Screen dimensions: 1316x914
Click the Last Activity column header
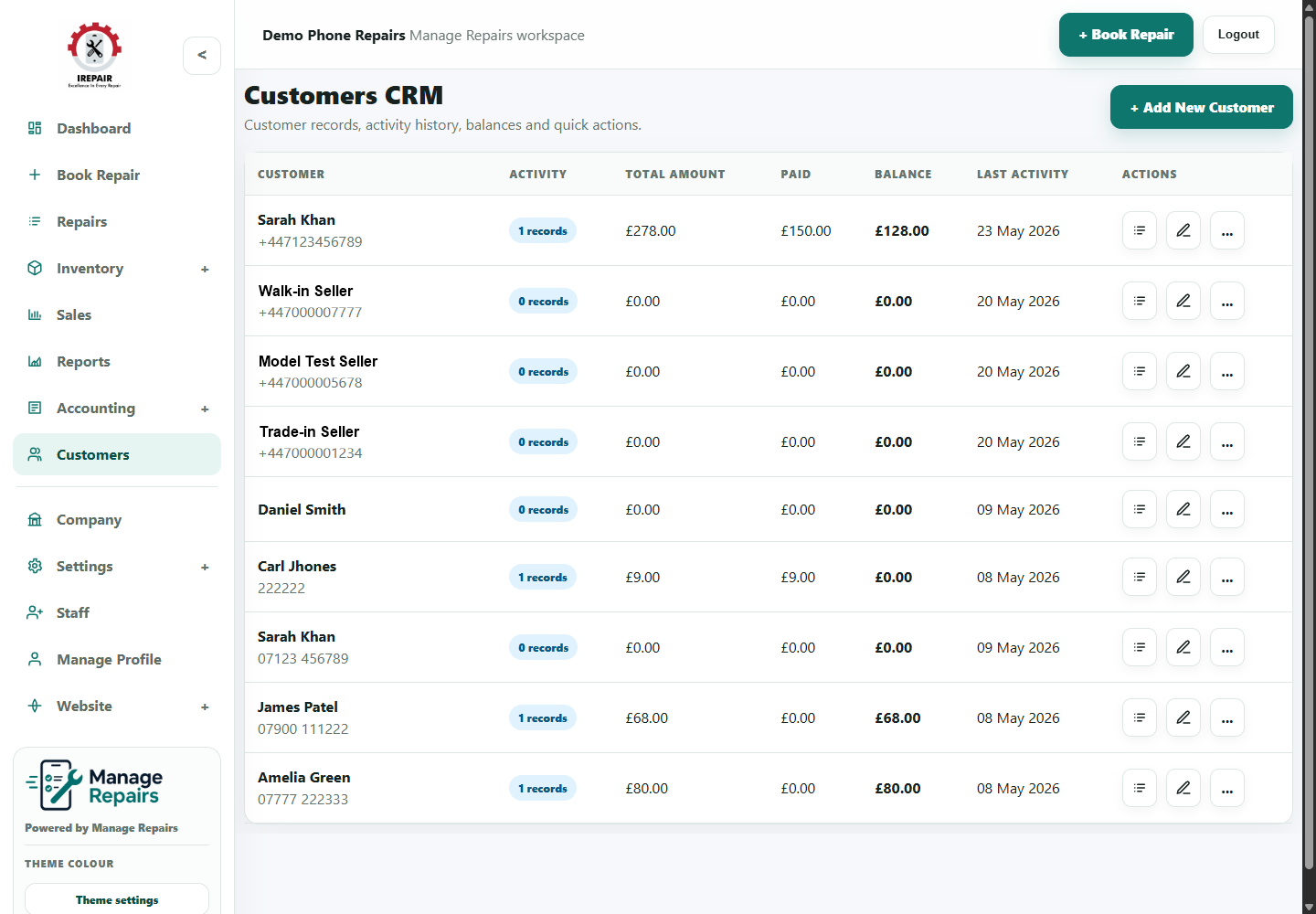[1023, 174]
